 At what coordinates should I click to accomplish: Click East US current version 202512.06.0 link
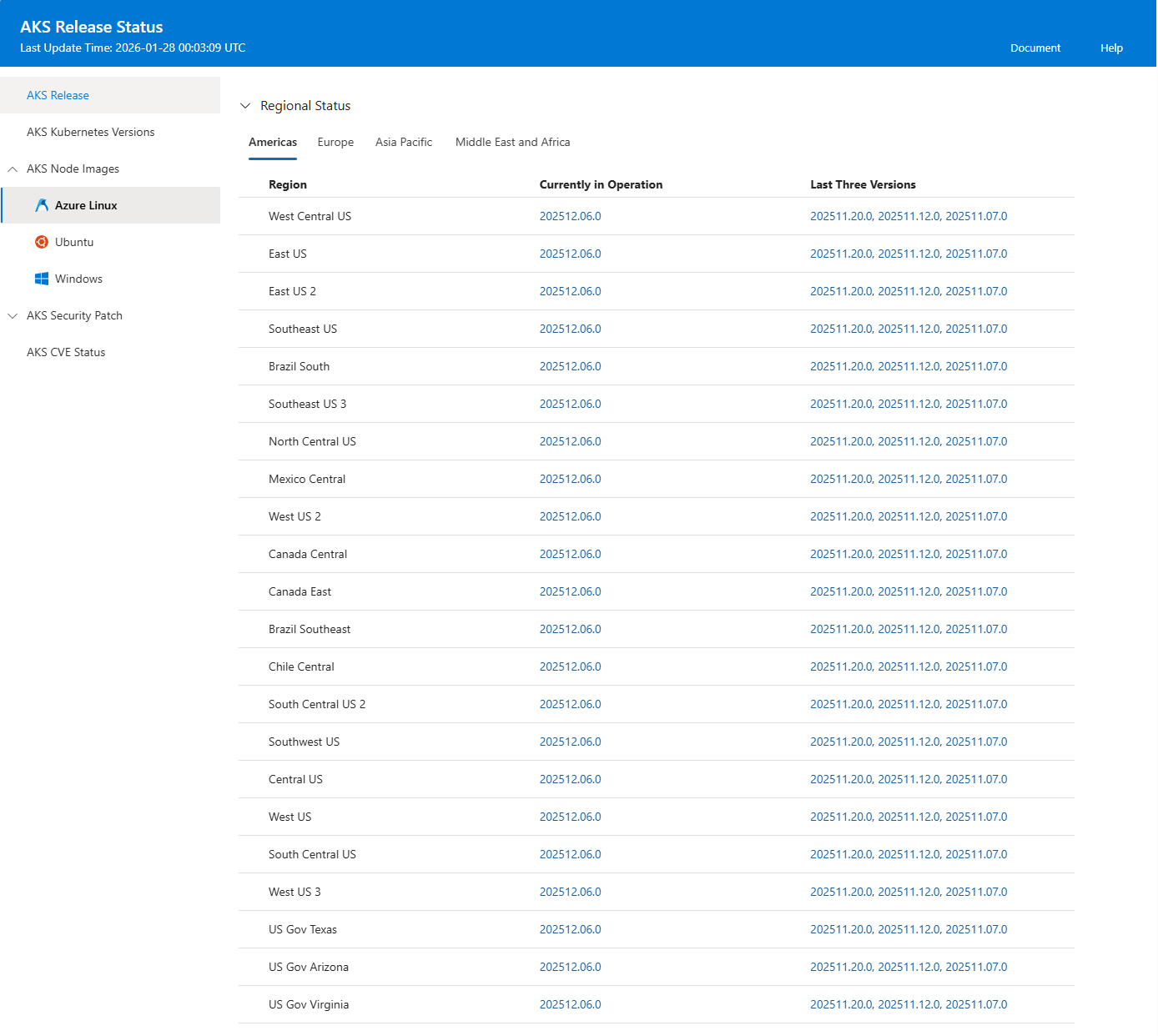[570, 254]
